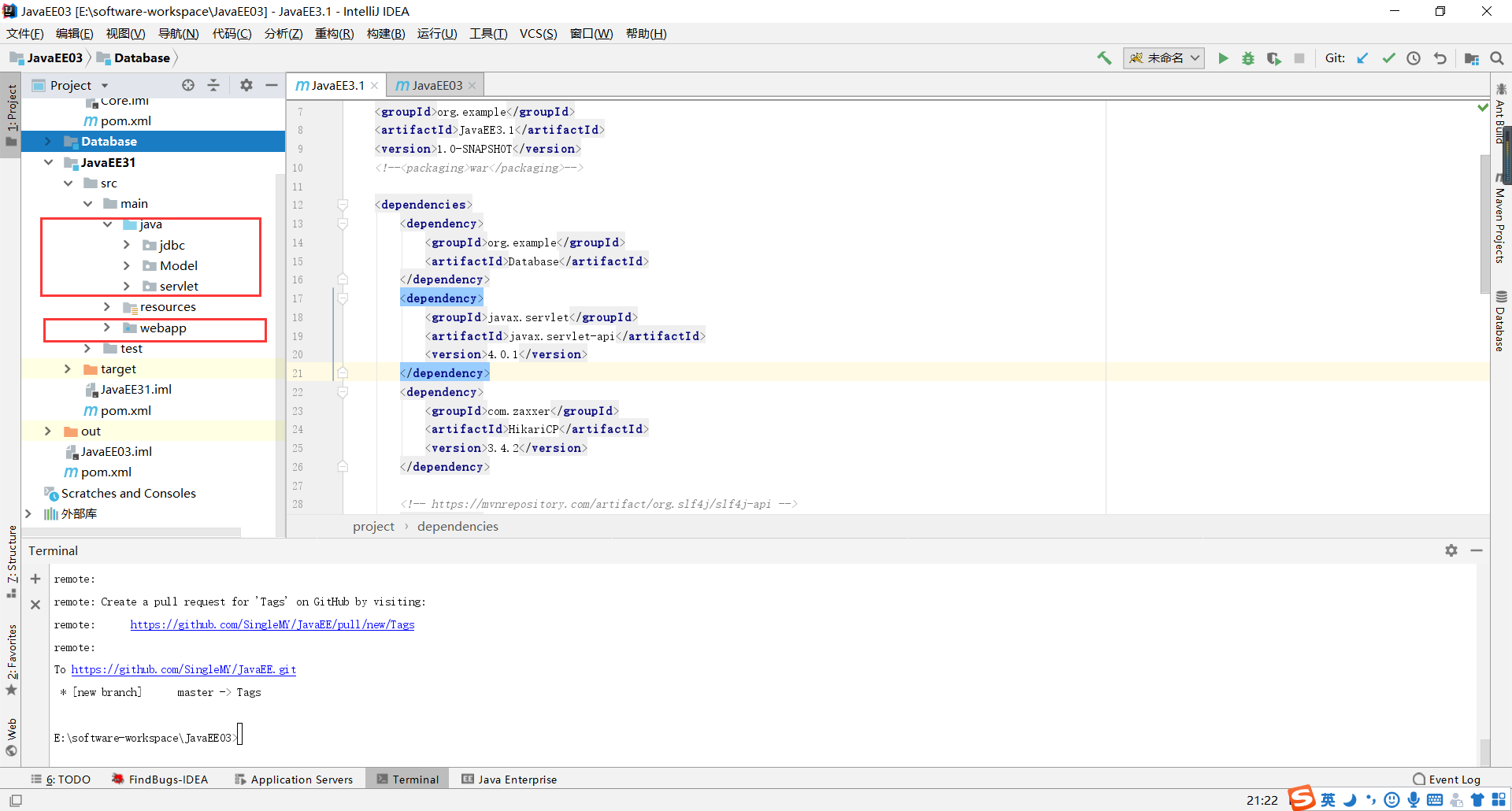Expand the target folder
The height and width of the screenshot is (811, 1512).
[x=68, y=368]
